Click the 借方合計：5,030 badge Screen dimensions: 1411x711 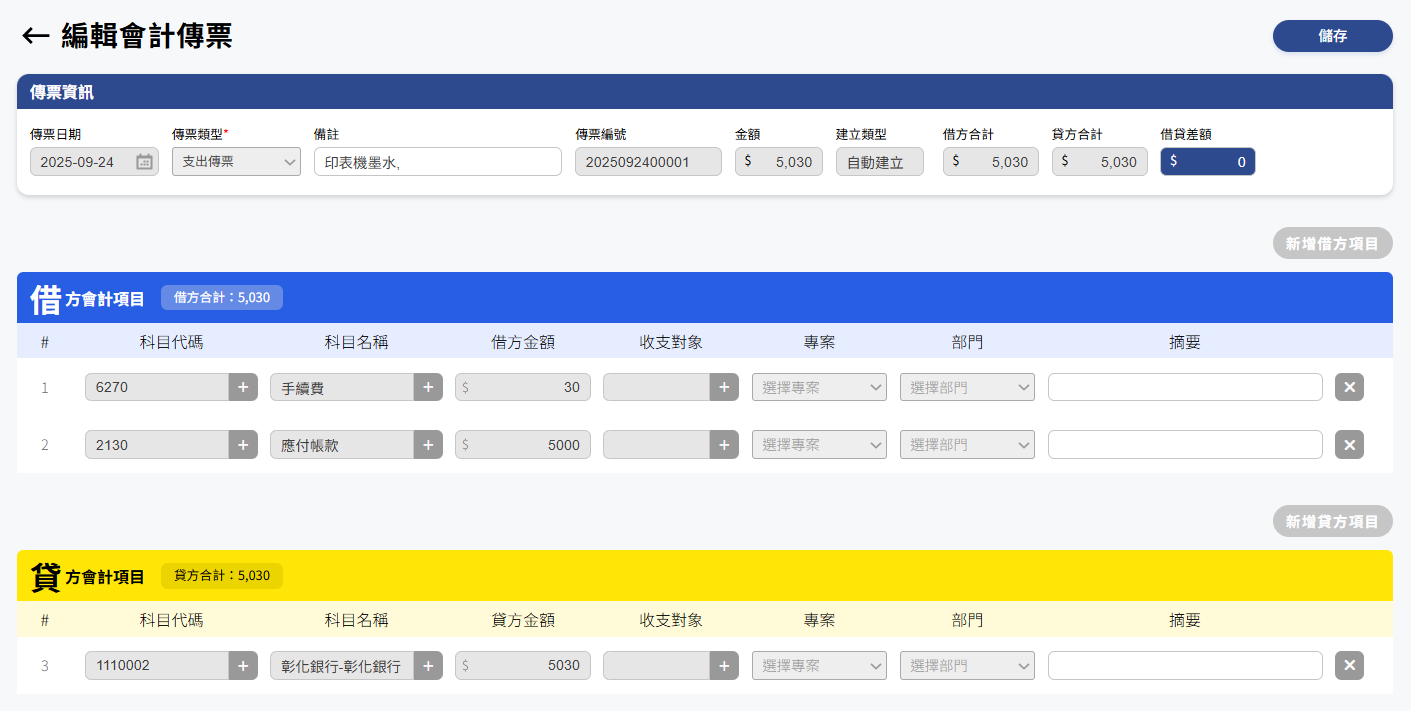[x=222, y=297]
